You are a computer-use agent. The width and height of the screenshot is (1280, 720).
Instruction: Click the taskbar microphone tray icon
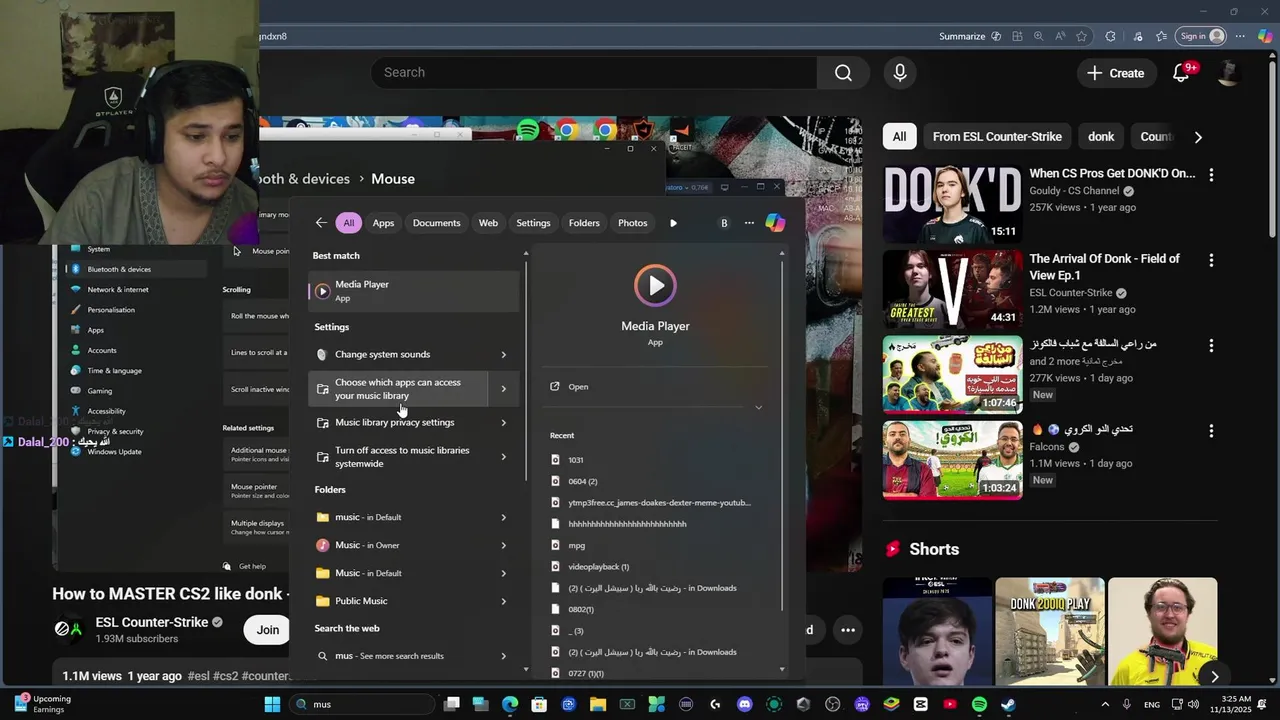coord(1127,704)
